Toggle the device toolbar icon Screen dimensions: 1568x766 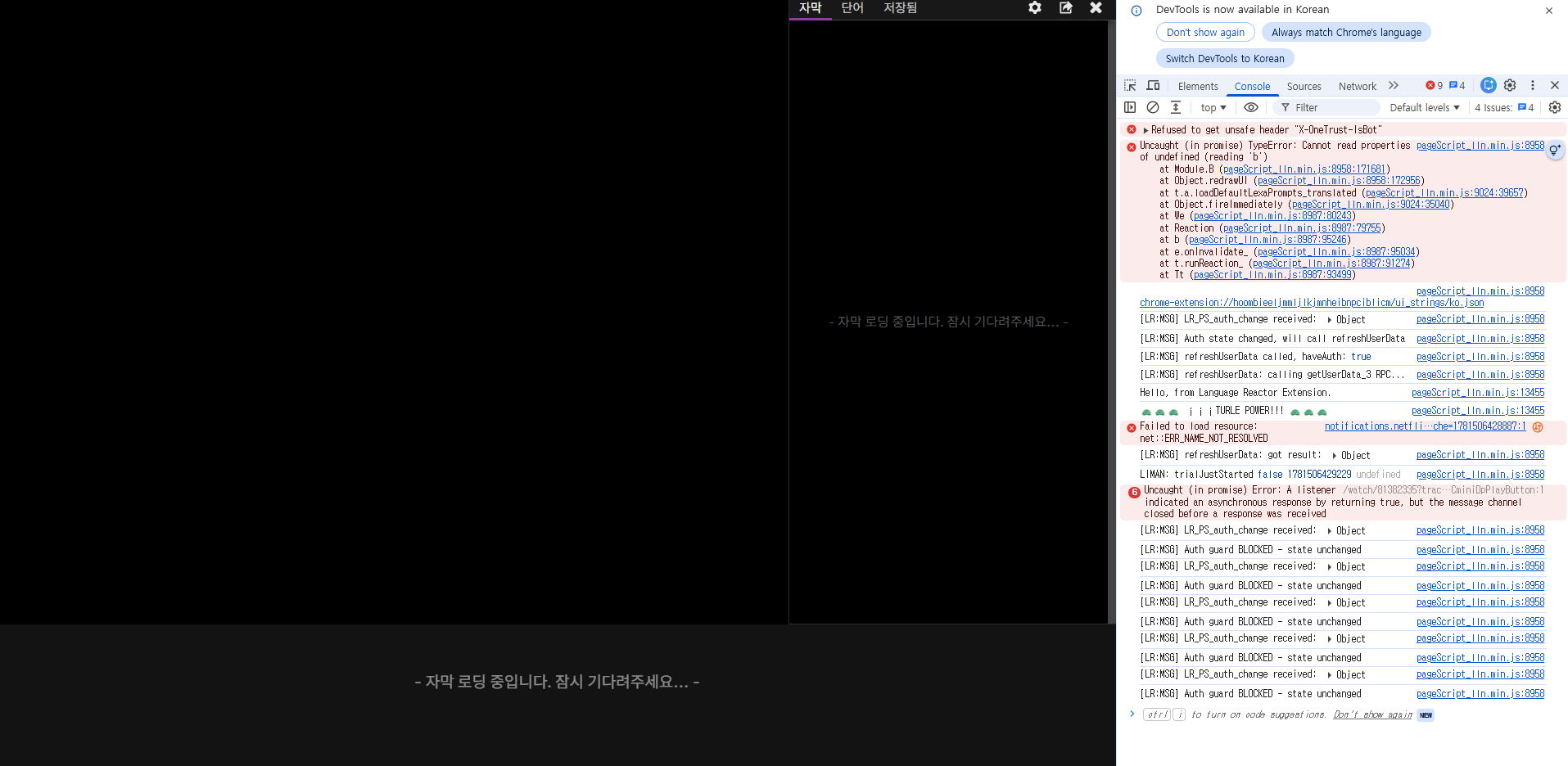1153,85
